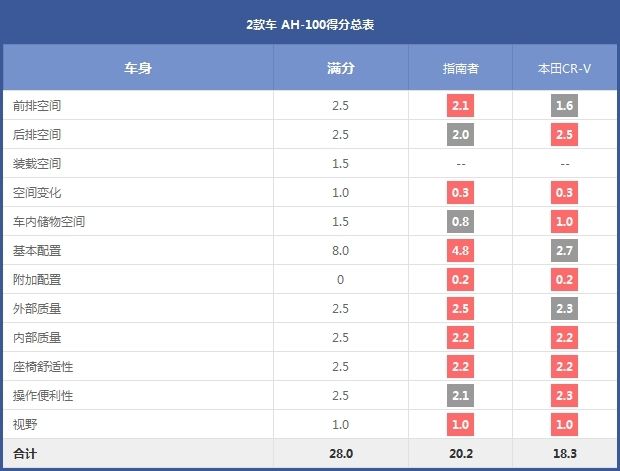Click the 8.0 full score for 基本配置

(x=340, y=250)
